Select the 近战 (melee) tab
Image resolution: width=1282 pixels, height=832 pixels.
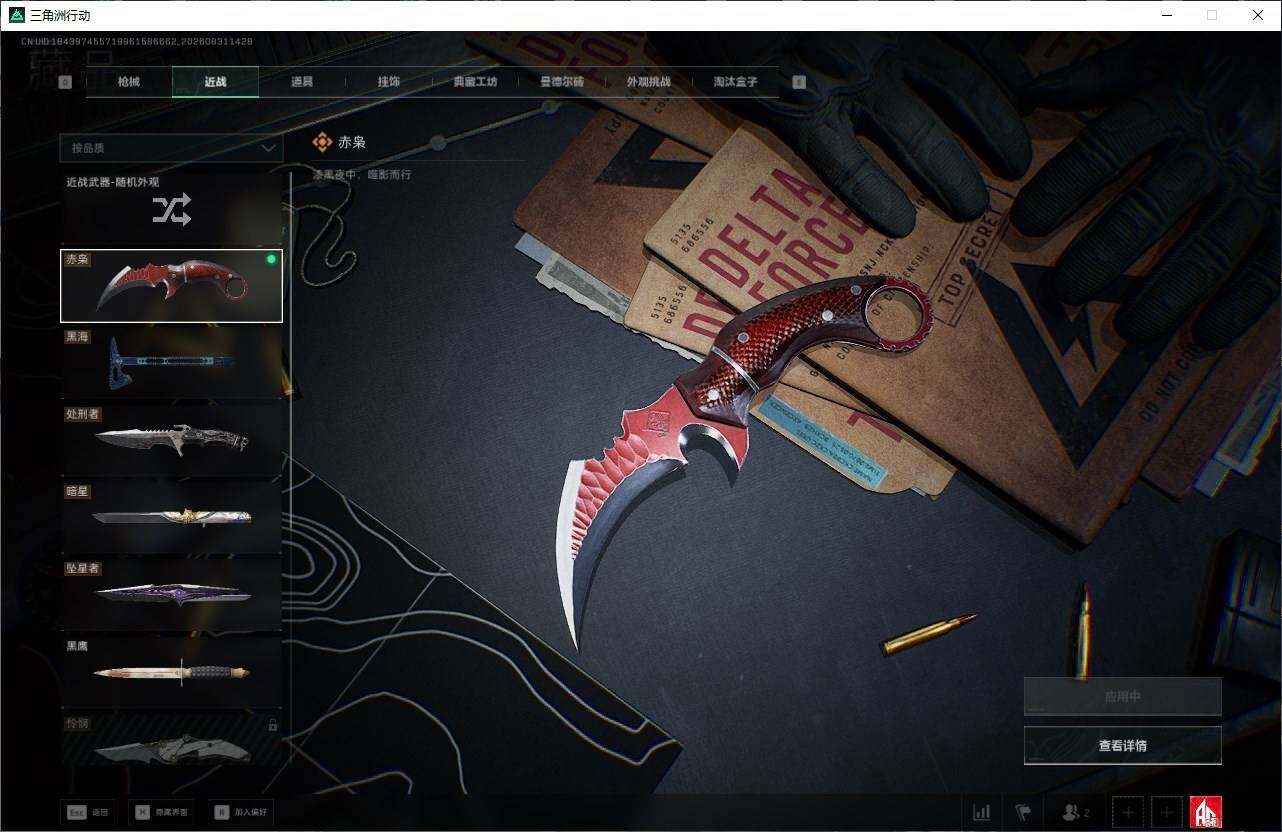point(215,82)
